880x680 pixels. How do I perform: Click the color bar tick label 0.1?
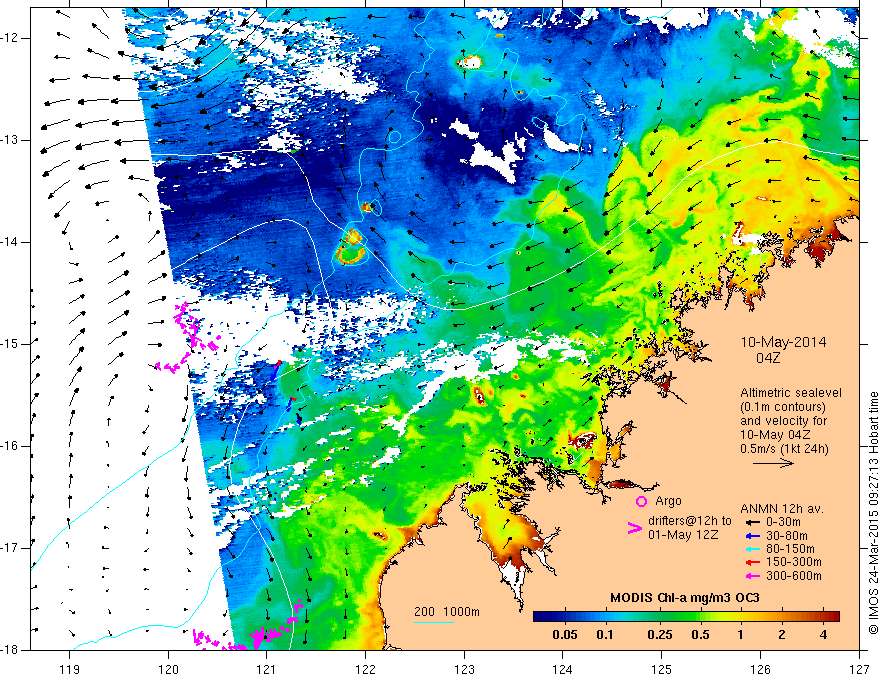pos(604,635)
